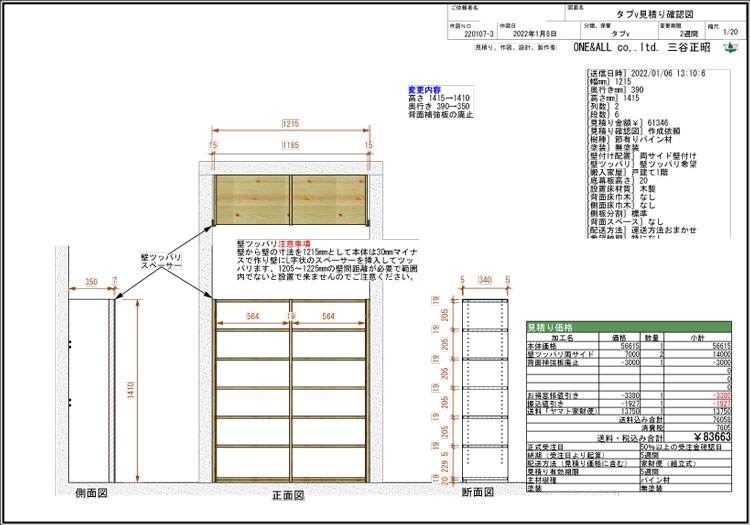Click the '[奥行きmm] 390' spec line
Image resolution: width=750 pixels, height=525 pixels.
[615, 90]
